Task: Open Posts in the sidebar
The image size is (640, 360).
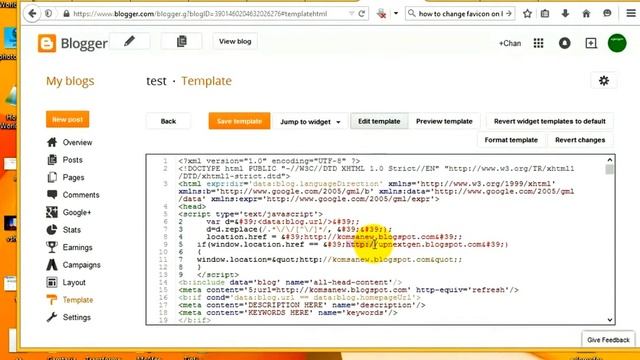Action: [73, 160]
